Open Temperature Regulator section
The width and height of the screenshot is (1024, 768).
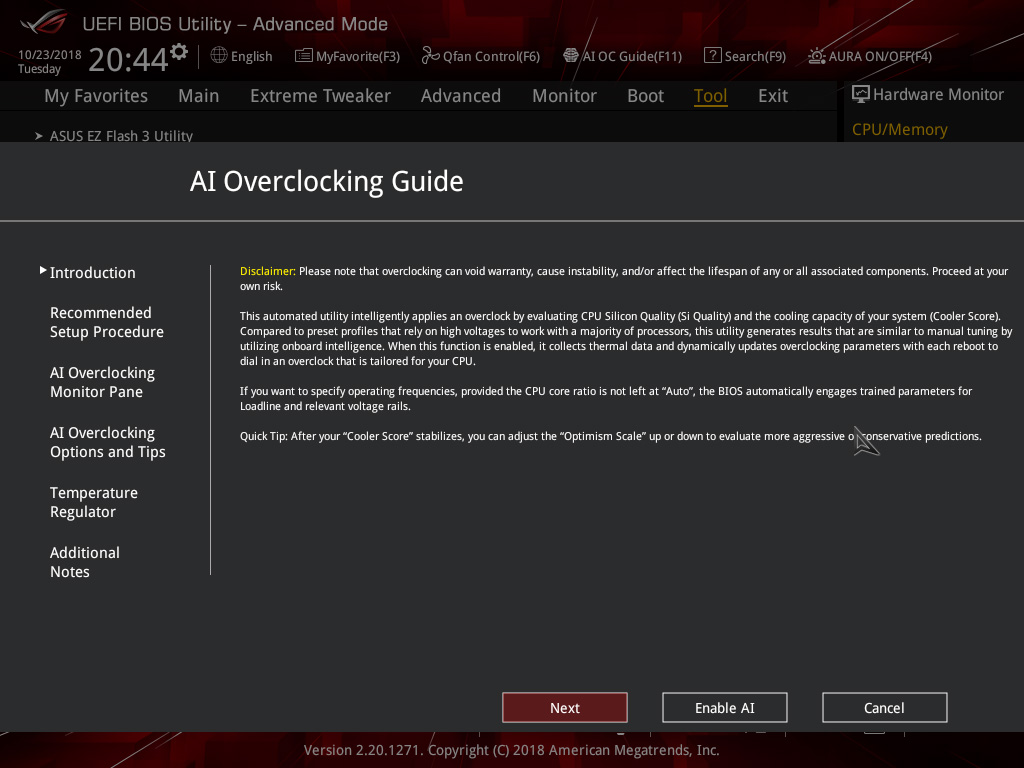(x=94, y=502)
